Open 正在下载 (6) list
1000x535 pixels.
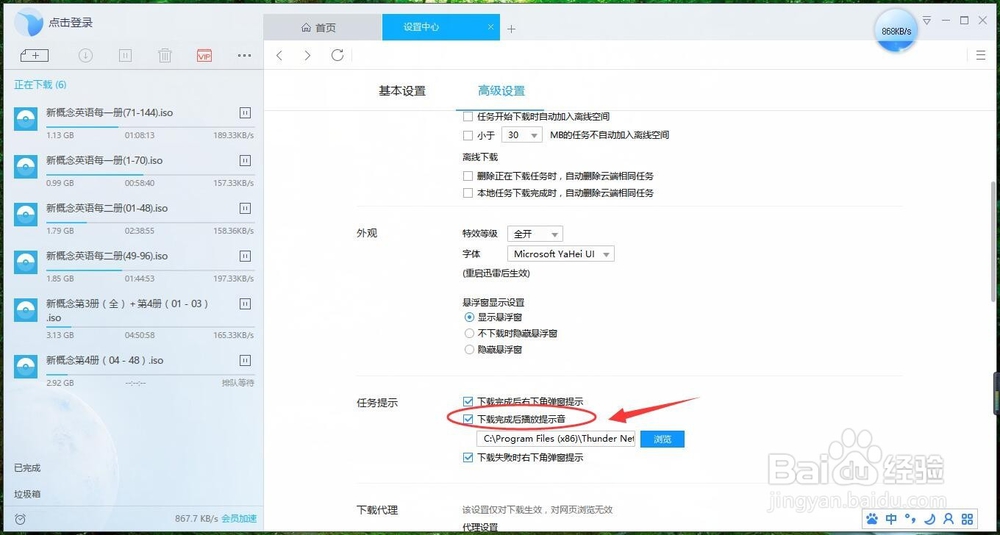[x=40, y=85]
